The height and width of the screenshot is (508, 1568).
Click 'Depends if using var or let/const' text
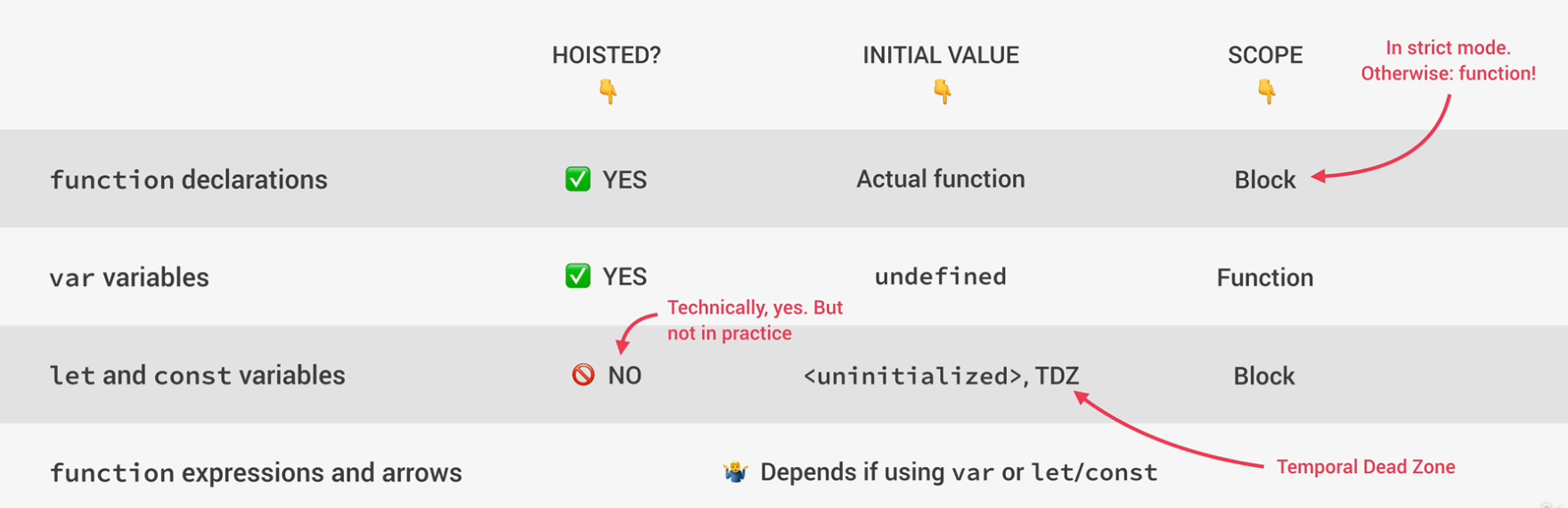pyautogui.click(x=959, y=472)
